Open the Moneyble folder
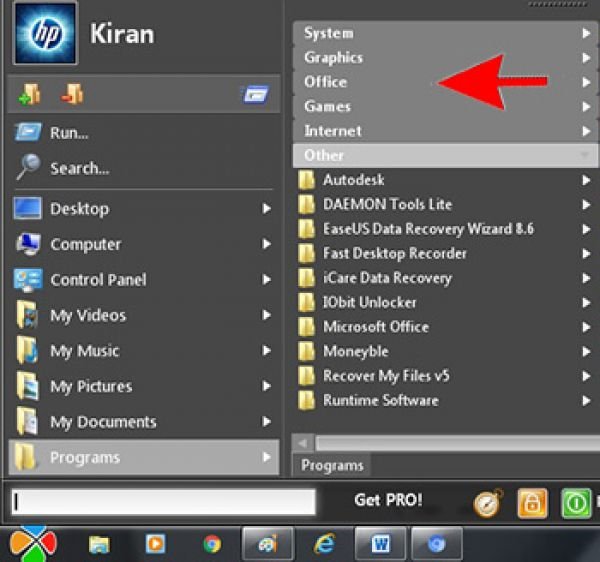This screenshot has width=600, height=562. (x=445, y=351)
